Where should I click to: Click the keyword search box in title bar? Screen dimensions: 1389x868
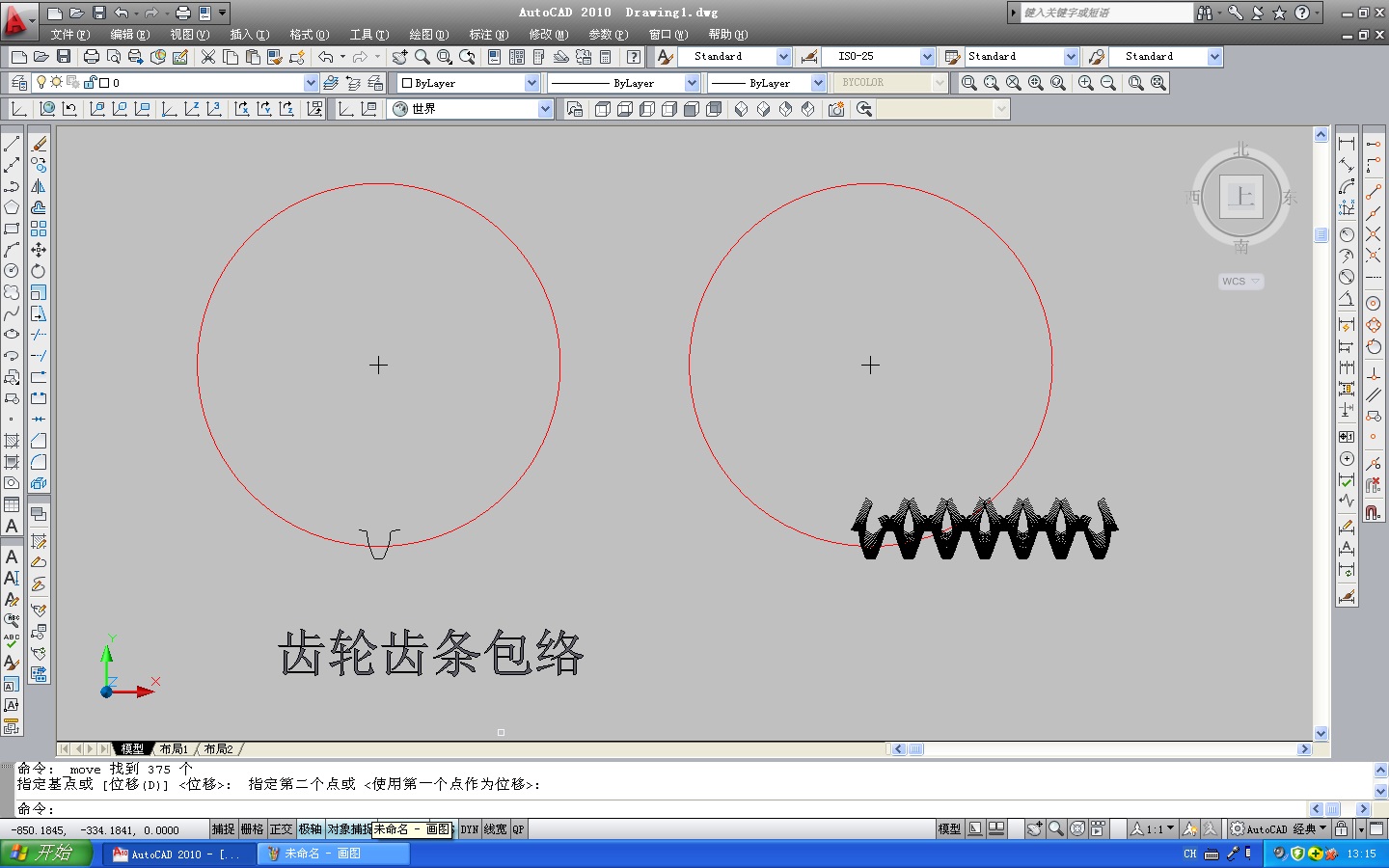coord(1106,13)
